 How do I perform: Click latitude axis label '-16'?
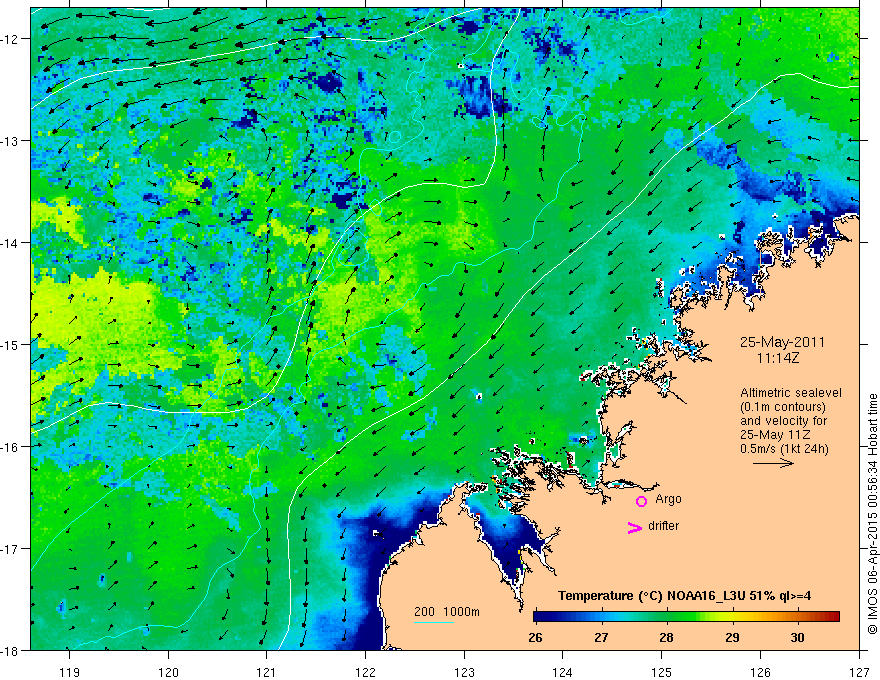coord(11,447)
